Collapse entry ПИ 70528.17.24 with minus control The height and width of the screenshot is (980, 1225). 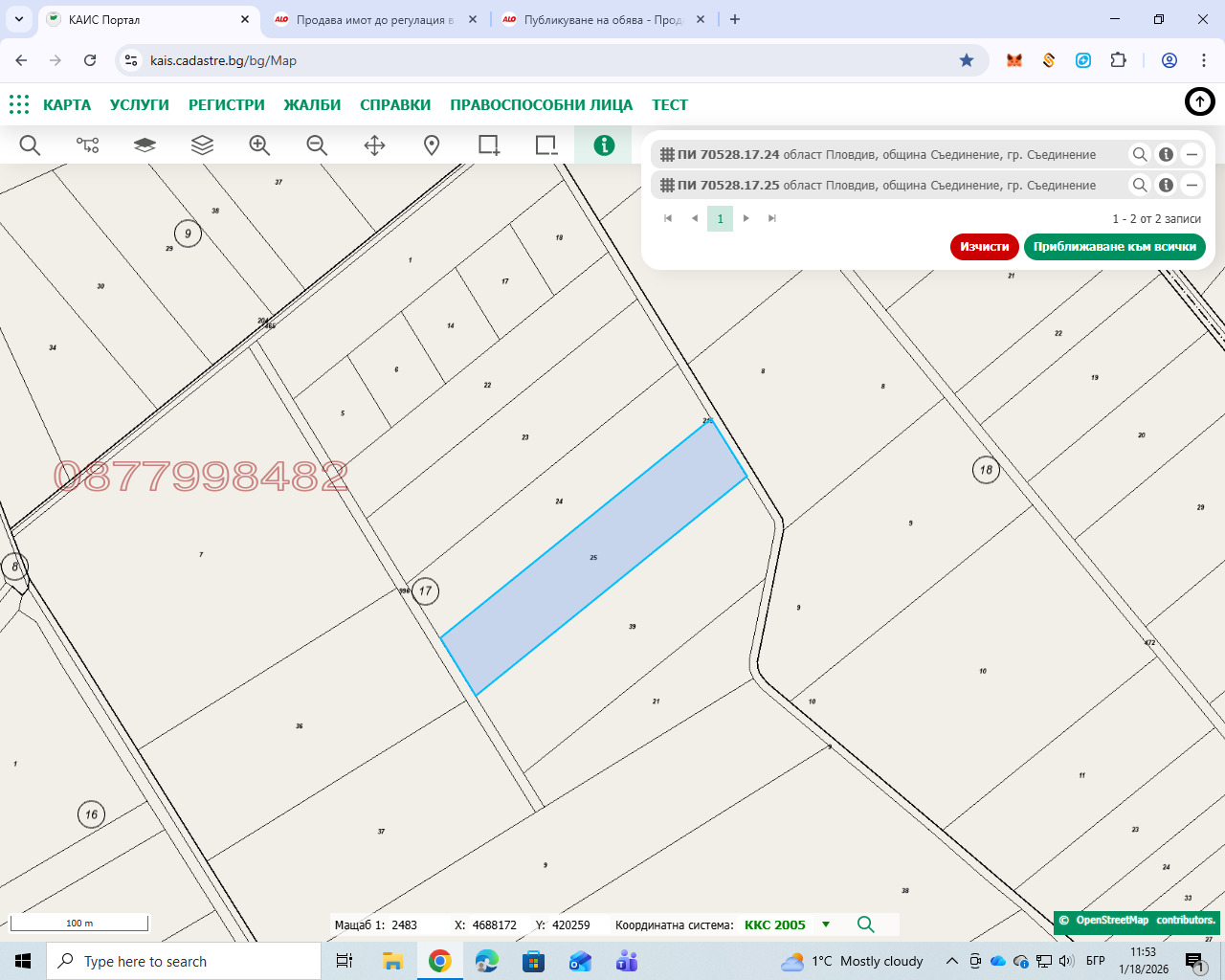coord(1192,154)
